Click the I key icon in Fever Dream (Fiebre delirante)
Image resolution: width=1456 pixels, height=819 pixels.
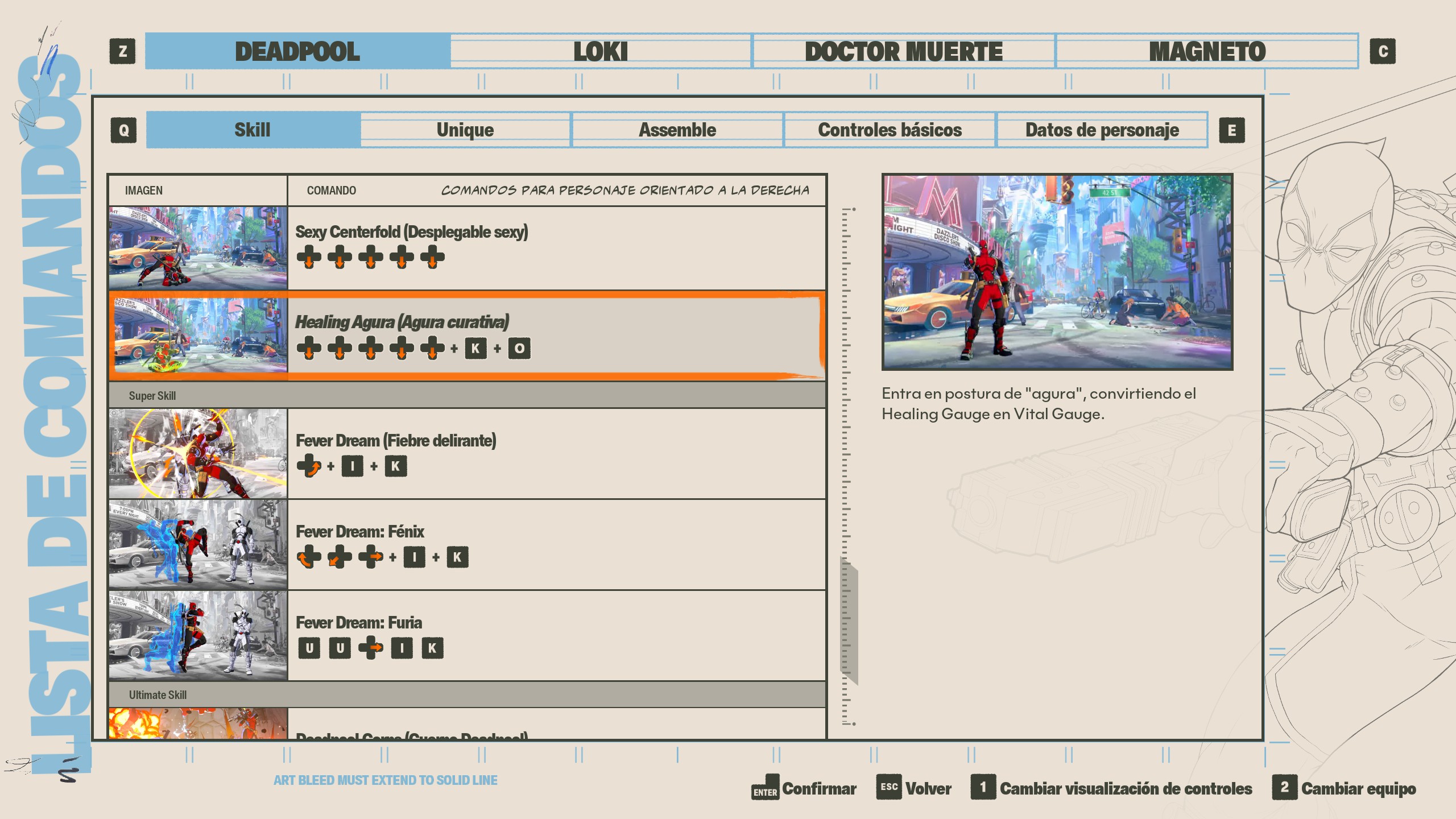[x=353, y=466]
